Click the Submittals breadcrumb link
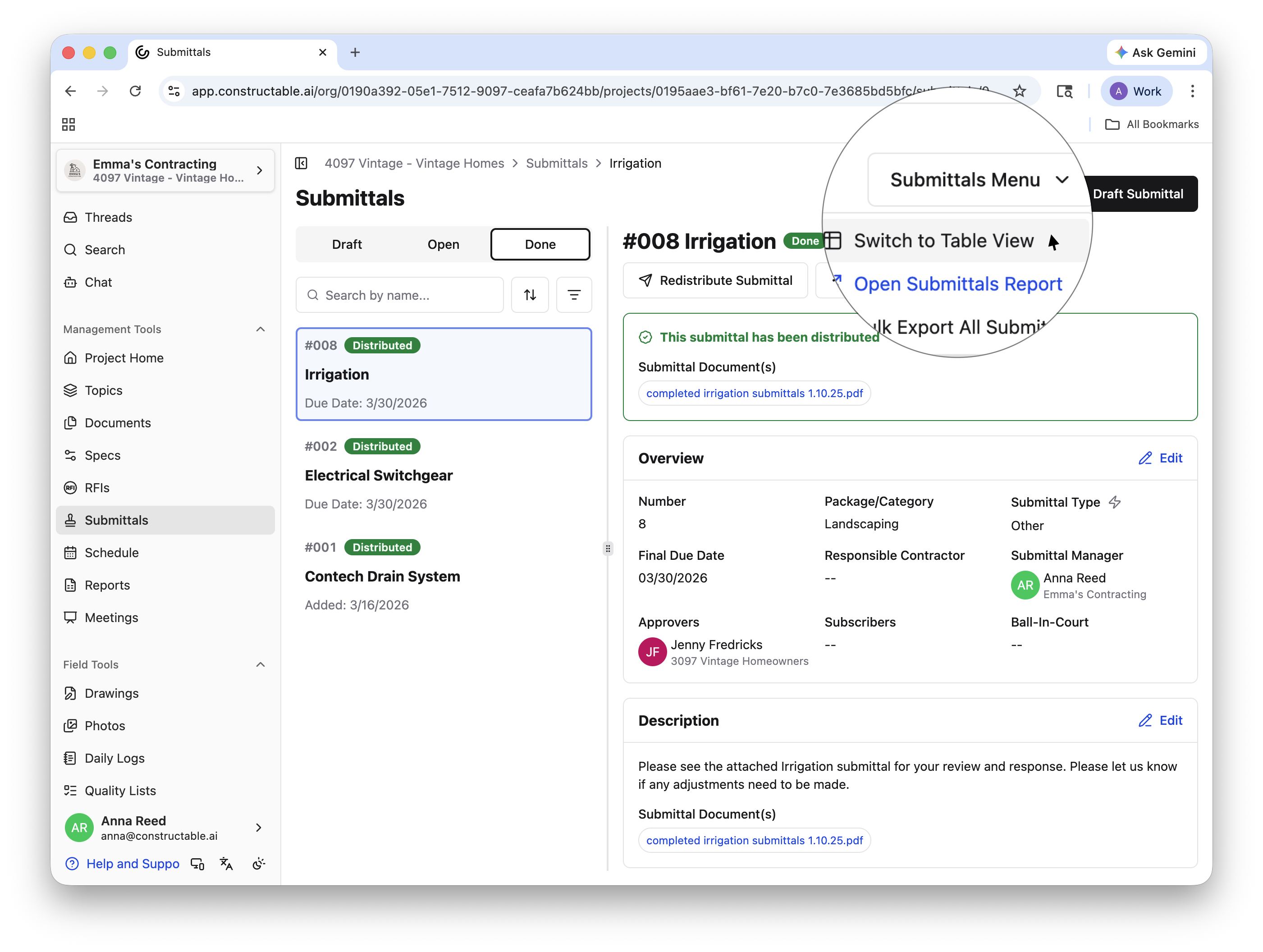Viewport: 1263px width, 952px height. coord(557,163)
